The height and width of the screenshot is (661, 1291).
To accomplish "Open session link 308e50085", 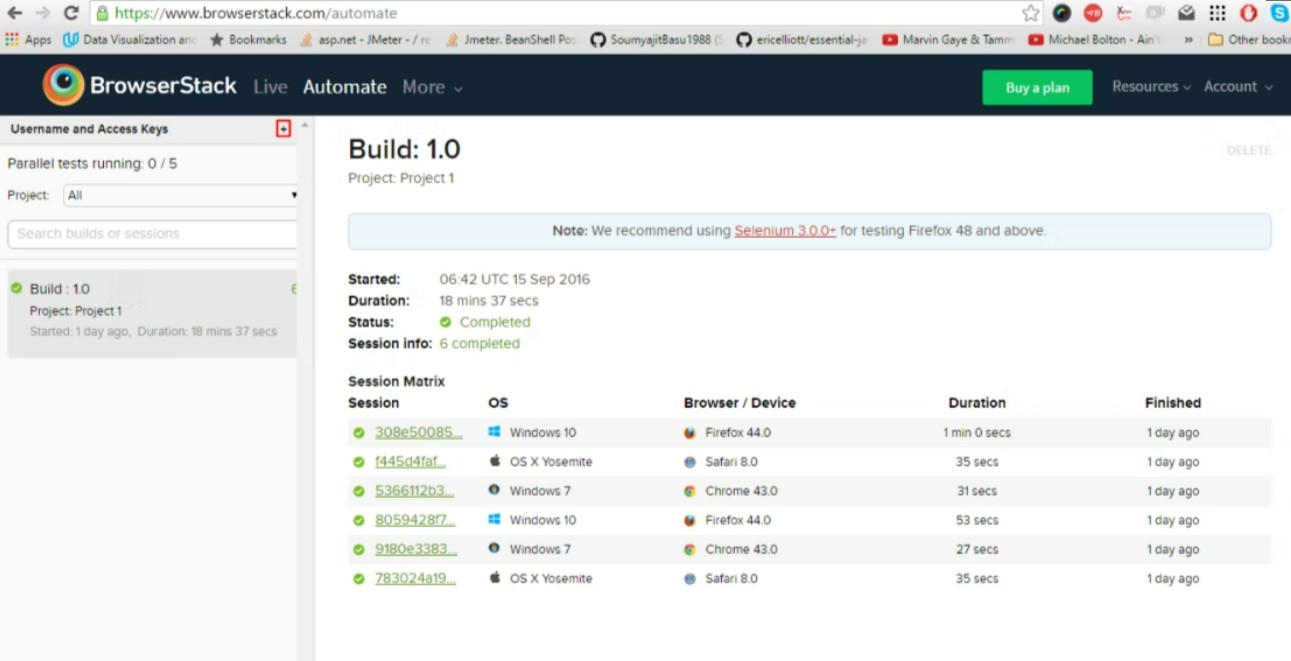I will click(x=418, y=433).
